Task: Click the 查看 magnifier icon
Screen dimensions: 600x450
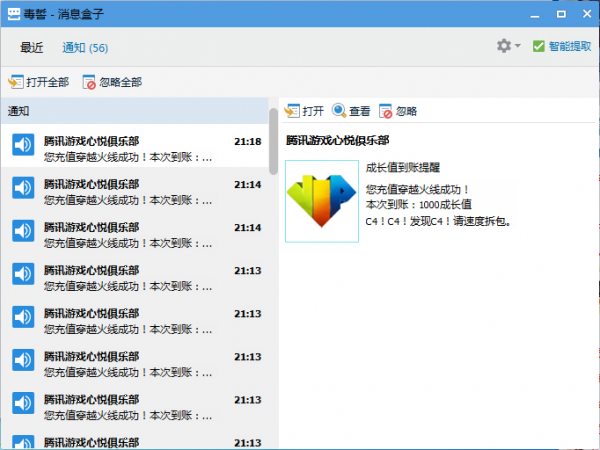Action: tap(339, 111)
